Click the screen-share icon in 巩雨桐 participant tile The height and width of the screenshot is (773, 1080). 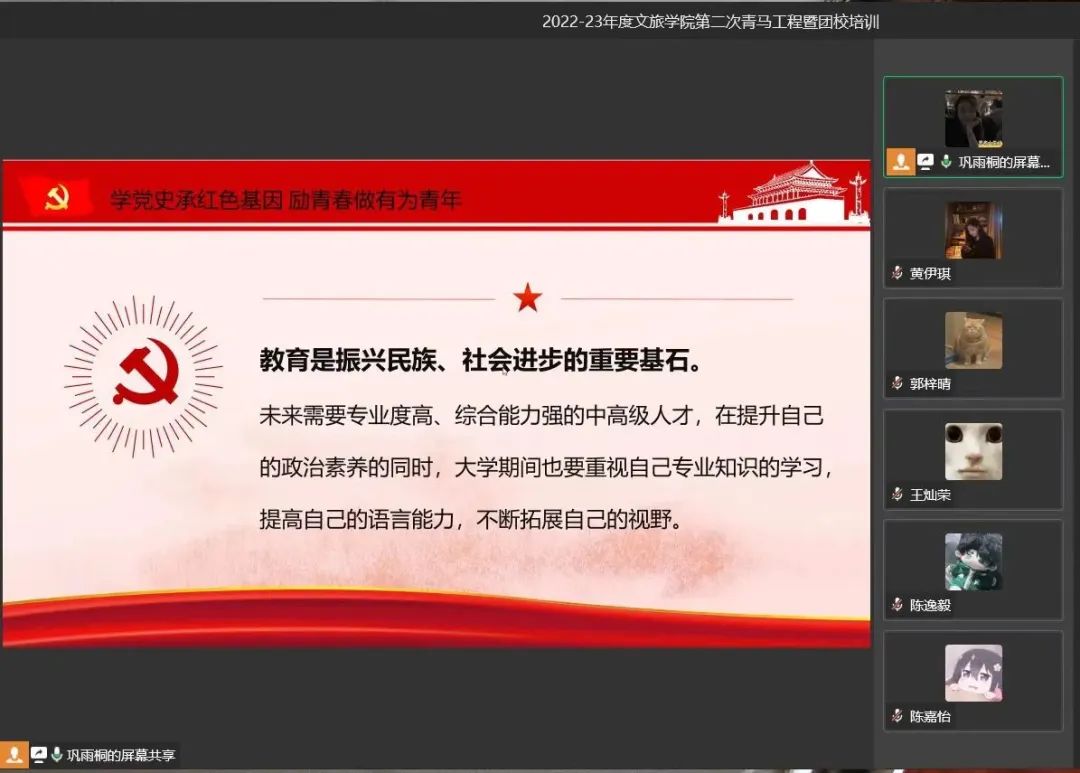click(x=926, y=162)
